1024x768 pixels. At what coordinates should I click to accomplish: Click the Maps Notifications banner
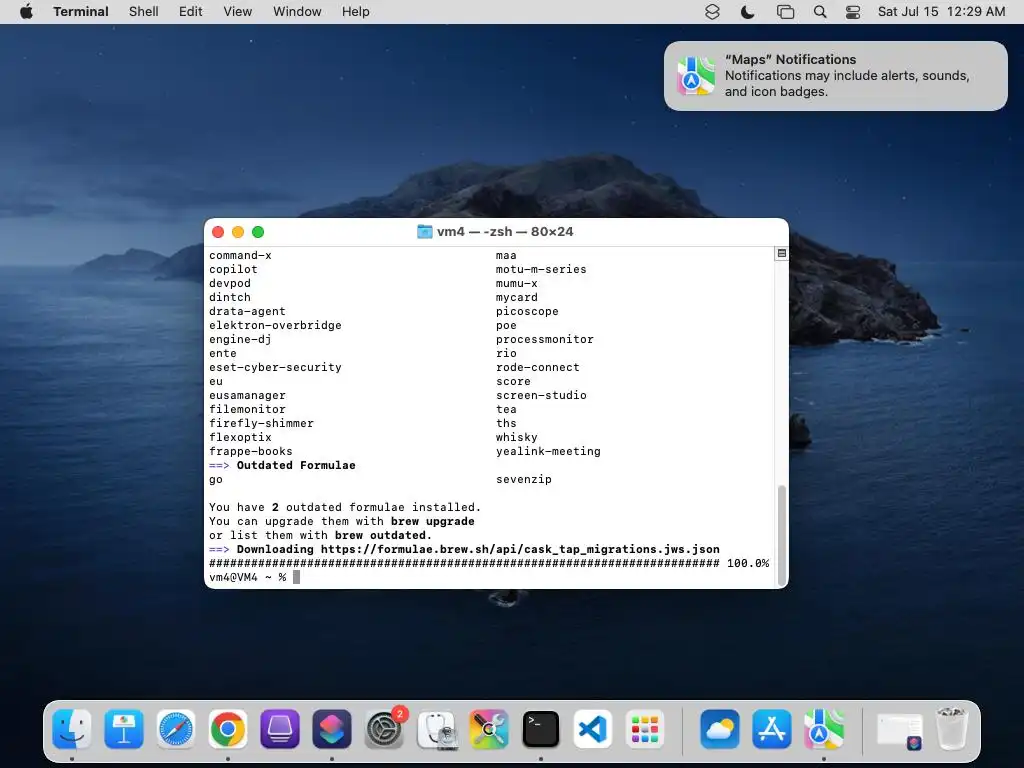(x=836, y=76)
